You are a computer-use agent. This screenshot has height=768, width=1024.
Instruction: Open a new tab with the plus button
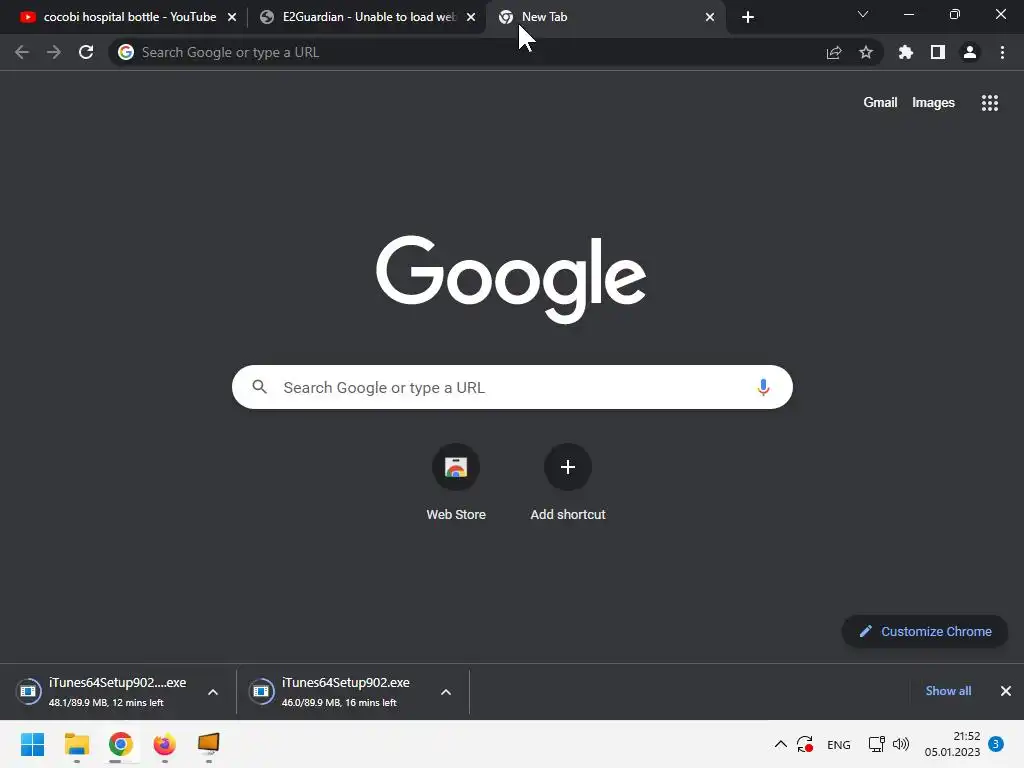pos(748,17)
